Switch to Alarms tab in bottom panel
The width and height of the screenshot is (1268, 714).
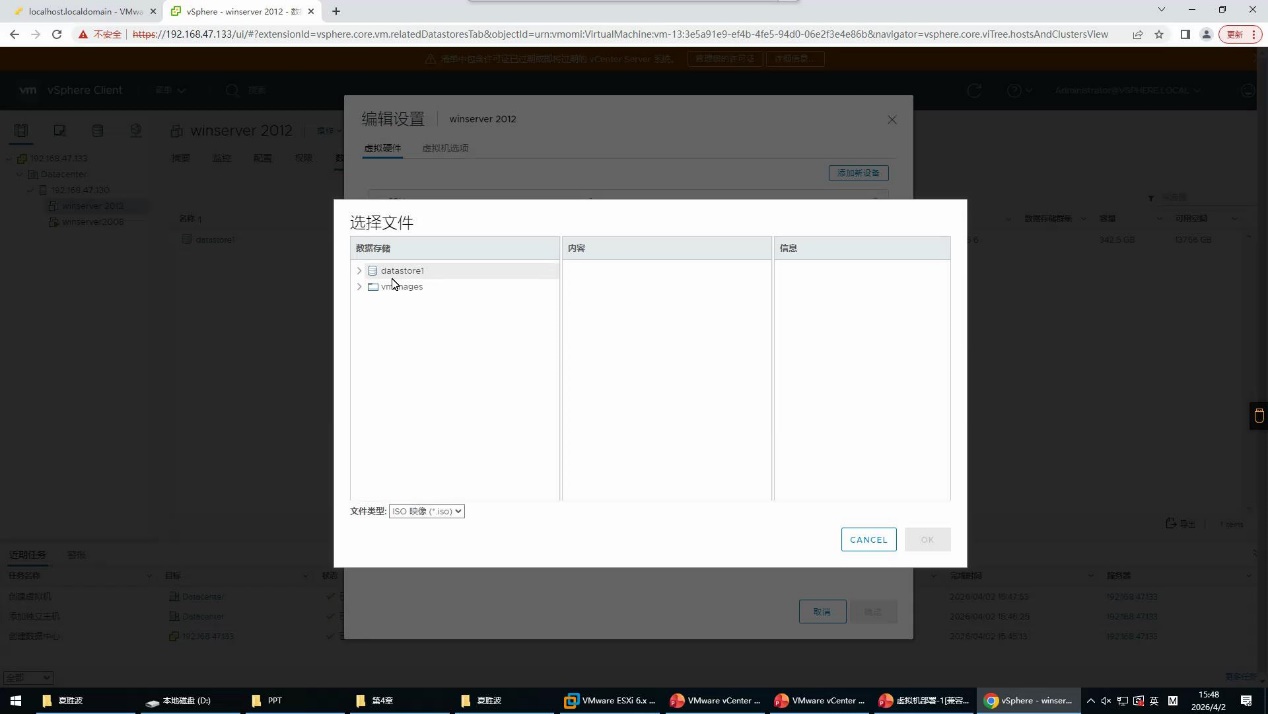click(x=76, y=555)
